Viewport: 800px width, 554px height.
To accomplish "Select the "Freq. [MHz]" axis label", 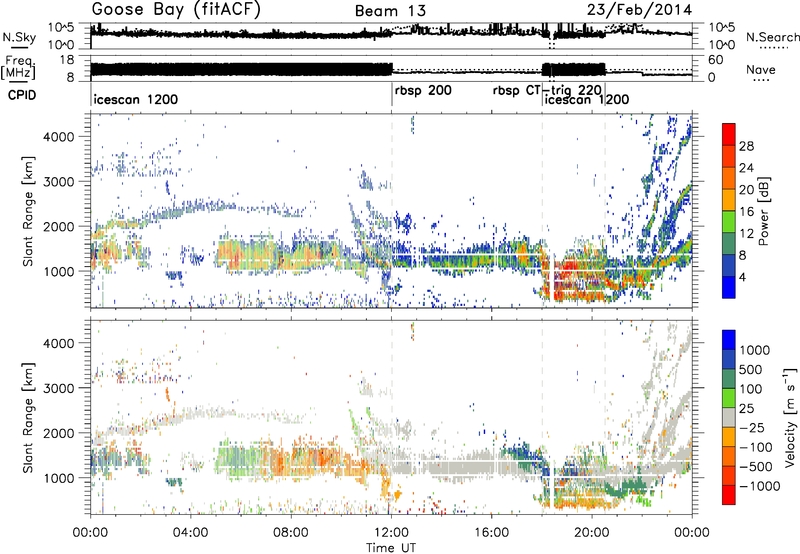I will [x=18, y=68].
